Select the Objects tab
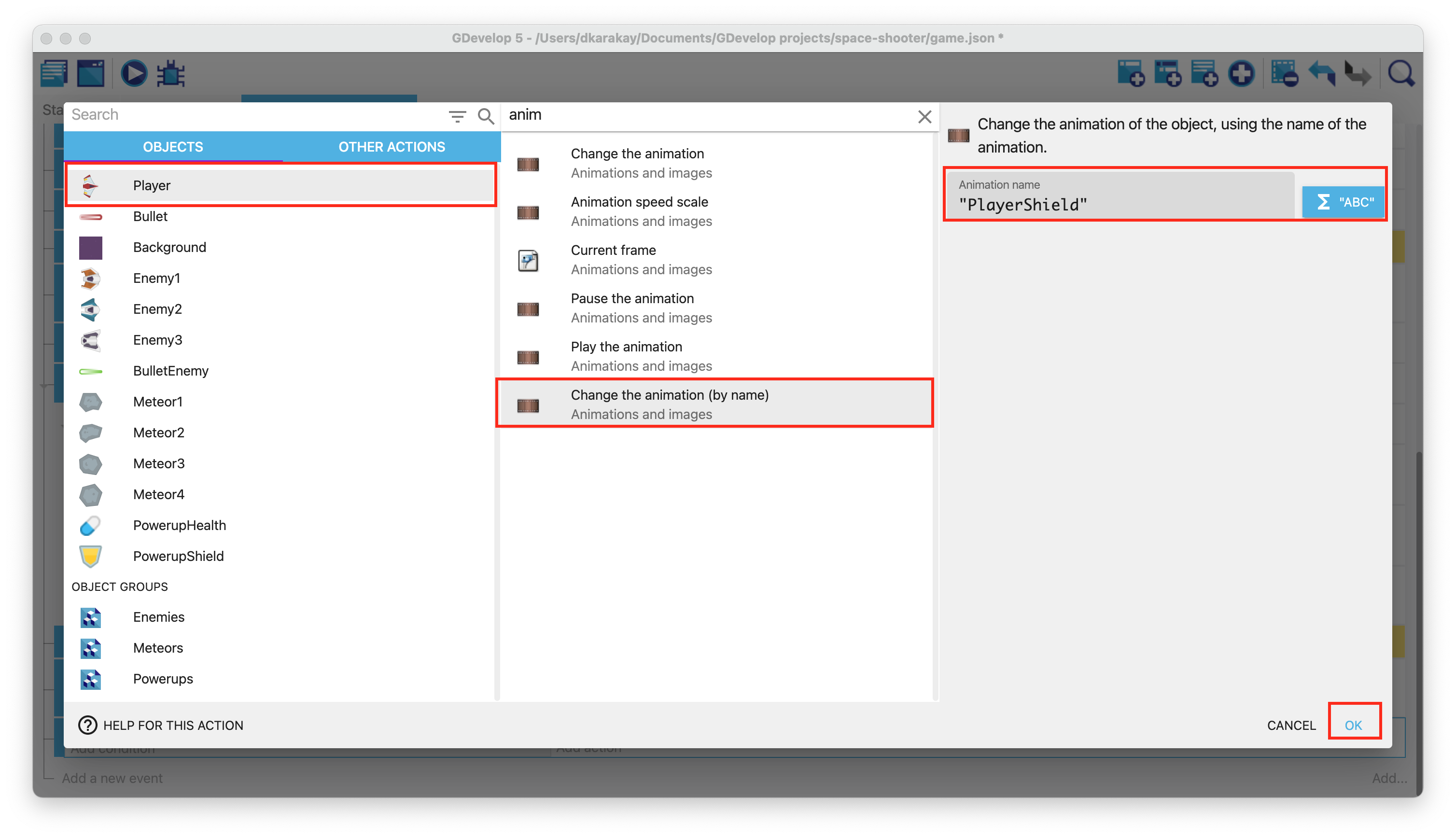This screenshot has width=1456, height=838. [x=173, y=147]
